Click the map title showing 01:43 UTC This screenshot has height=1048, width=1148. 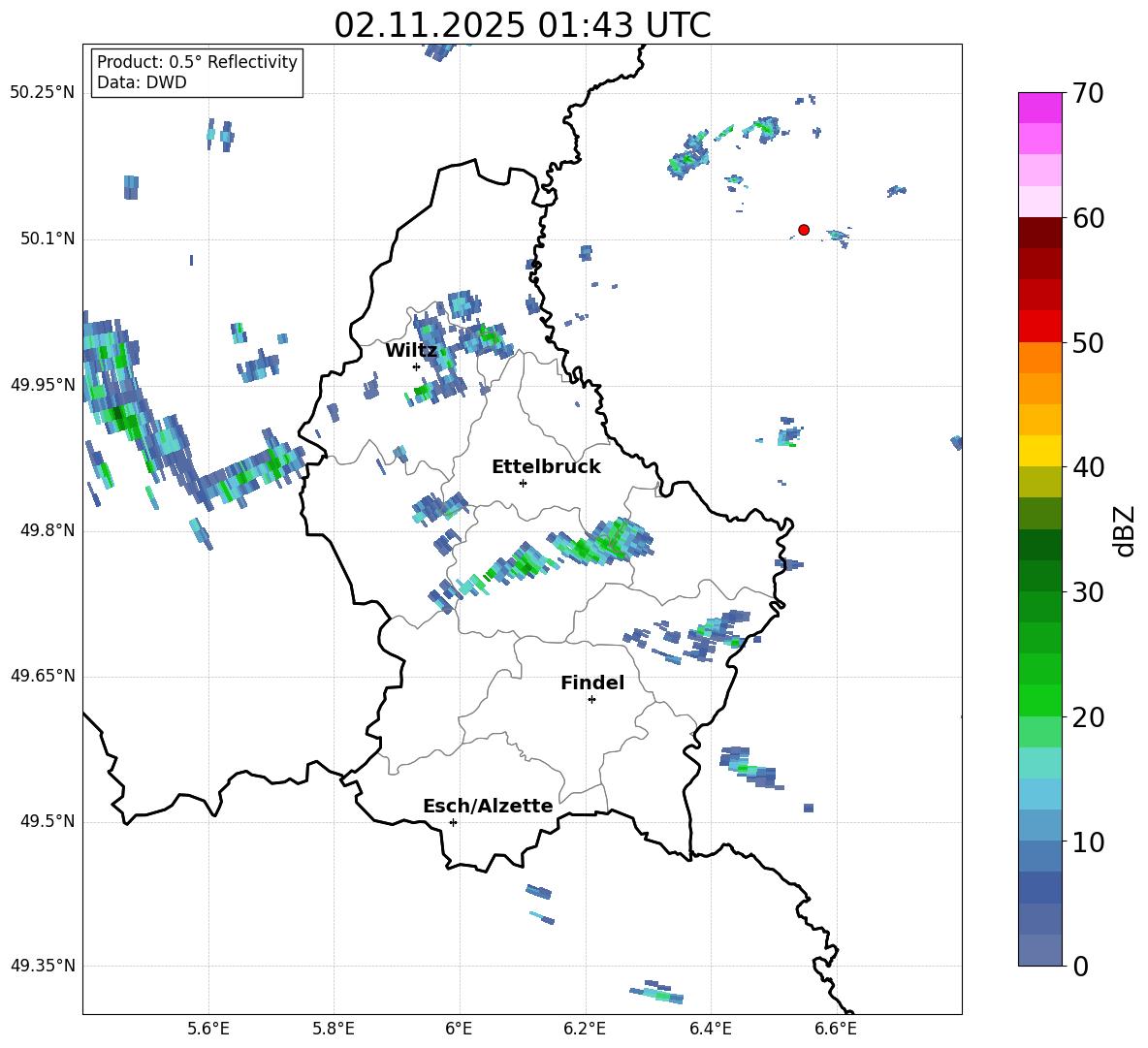pos(522,25)
